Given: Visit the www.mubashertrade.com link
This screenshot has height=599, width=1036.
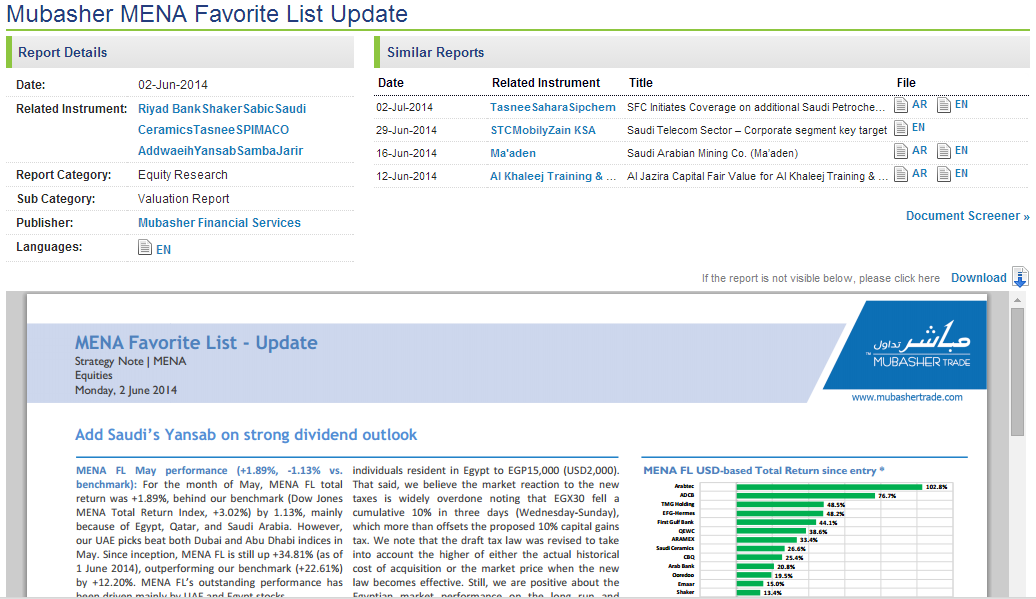Looking at the screenshot, I should [906, 397].
